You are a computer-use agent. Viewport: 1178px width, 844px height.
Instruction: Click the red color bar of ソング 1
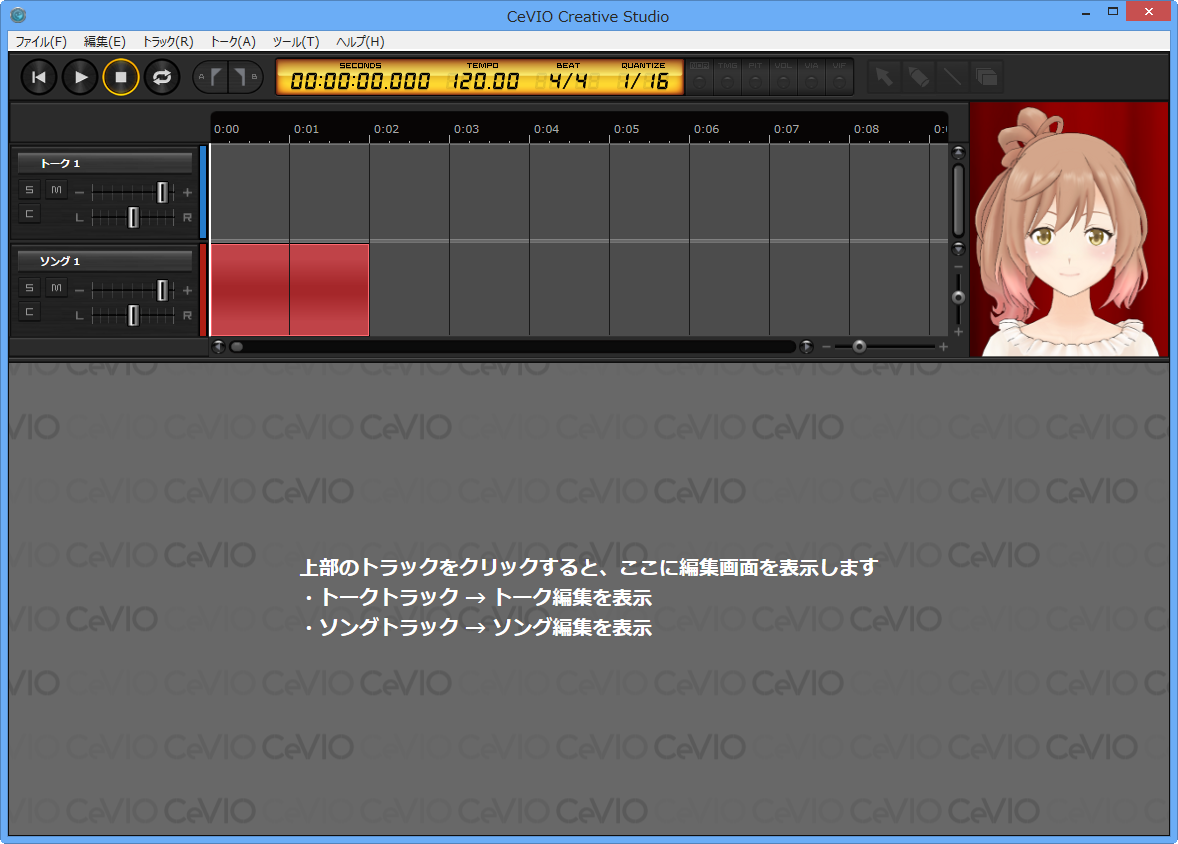click(203, 290)
